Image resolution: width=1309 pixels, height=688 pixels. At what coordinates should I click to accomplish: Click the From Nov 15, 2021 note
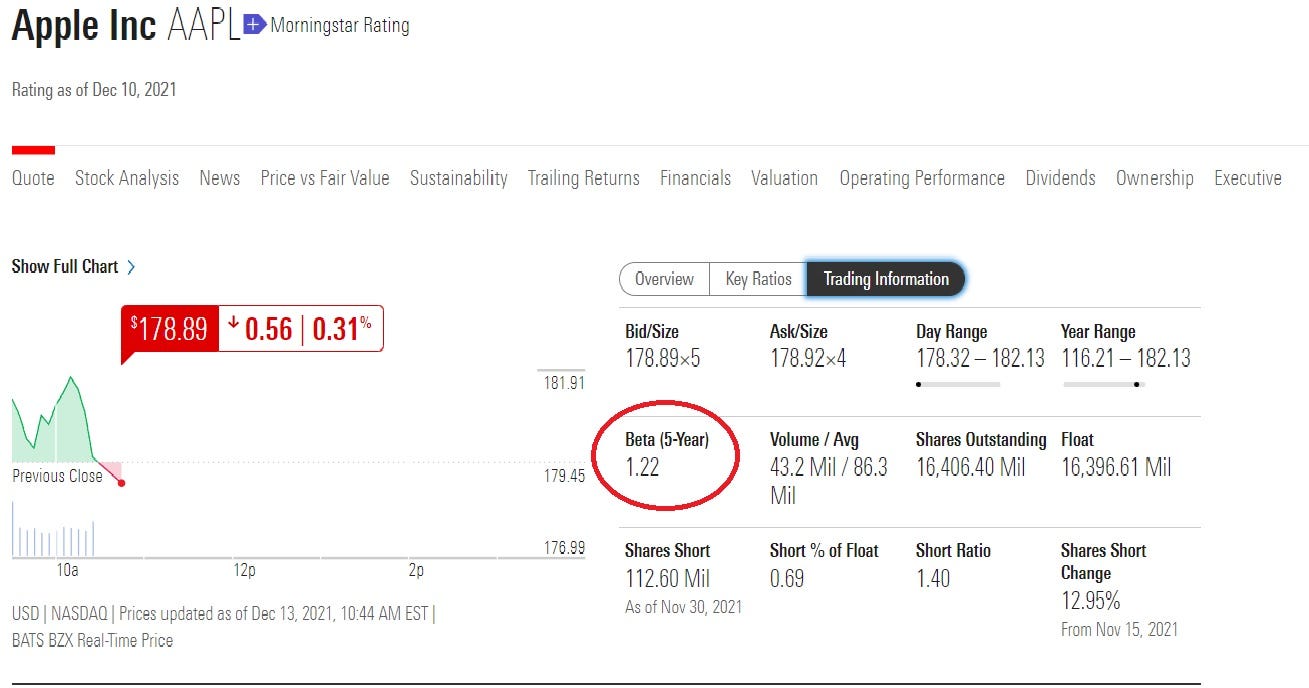tap(1120, 630)
